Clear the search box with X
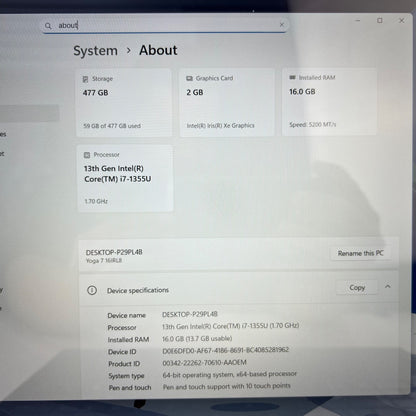This screenshot has height=416, width=416. [282, 24]
